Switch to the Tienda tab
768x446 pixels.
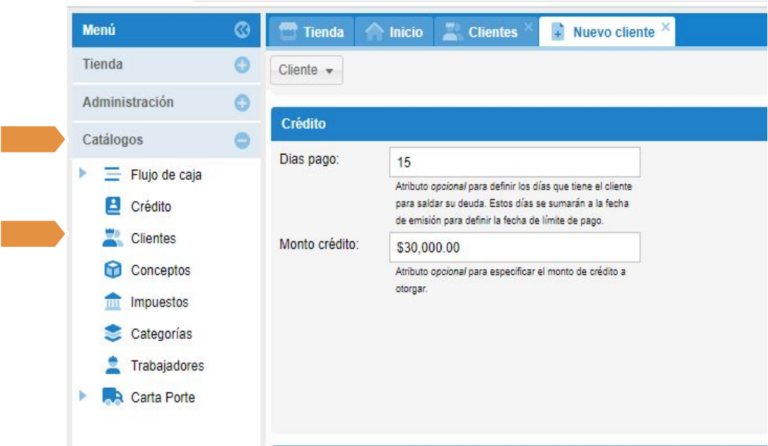311,32
